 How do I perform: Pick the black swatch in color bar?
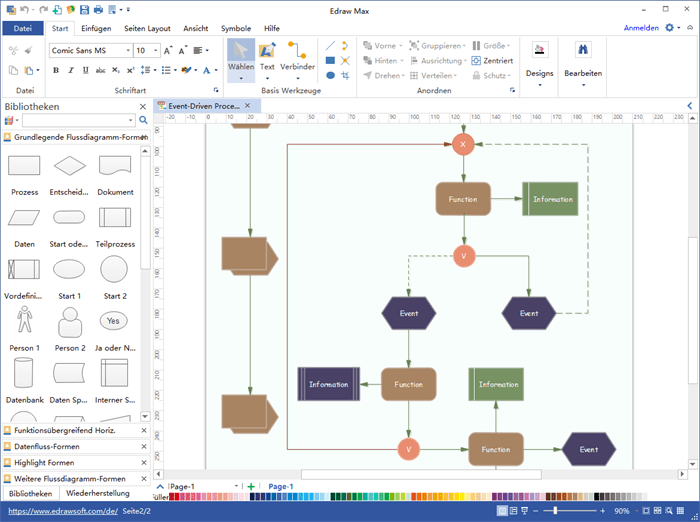(x=596, y=496)
